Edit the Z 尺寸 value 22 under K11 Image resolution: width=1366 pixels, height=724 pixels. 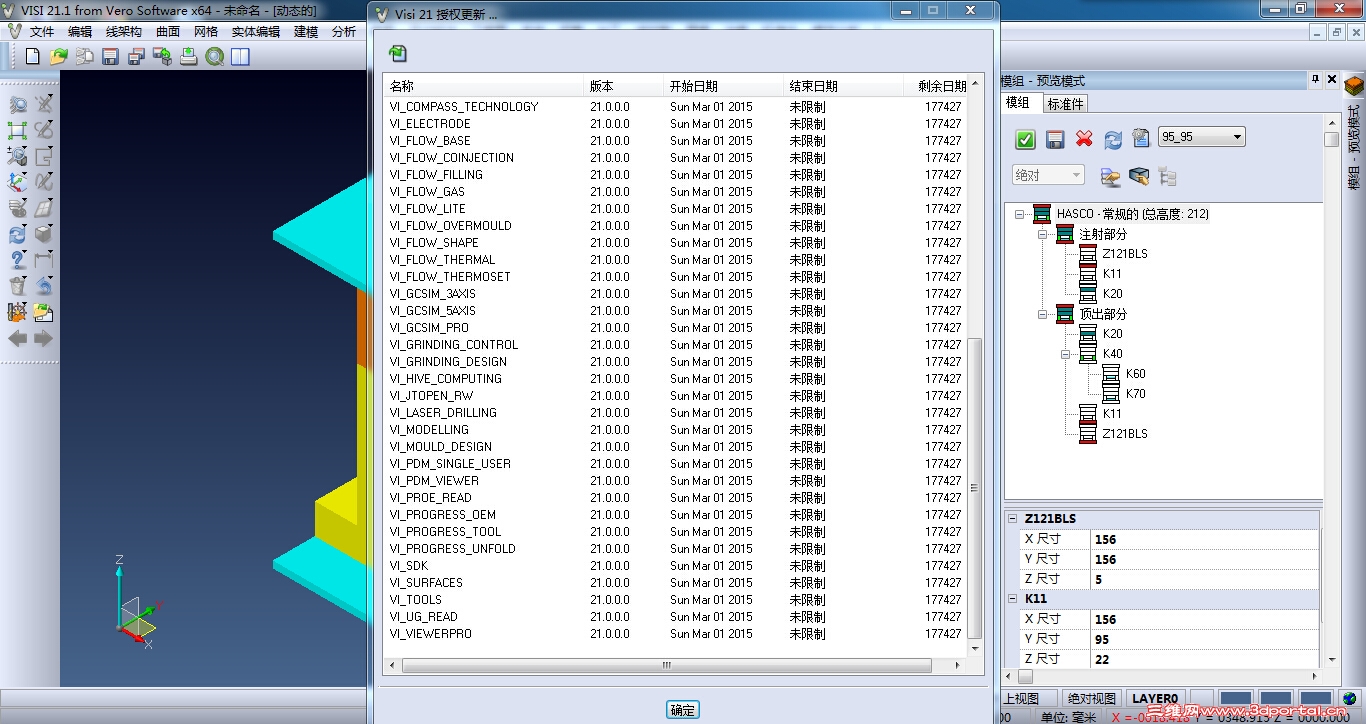point(1205,659)
